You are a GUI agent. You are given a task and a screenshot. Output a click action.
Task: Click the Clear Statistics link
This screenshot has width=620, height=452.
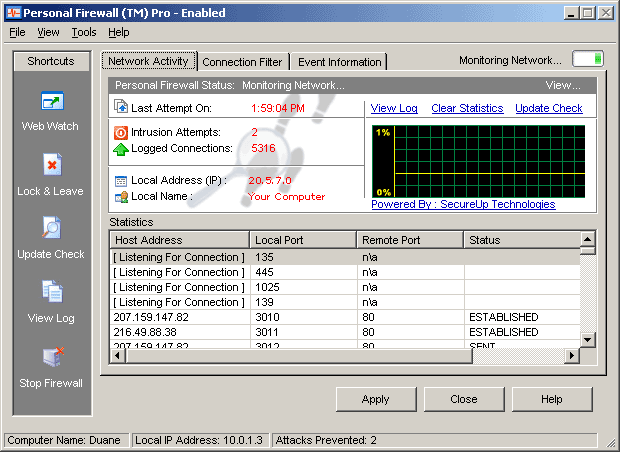[x=467, y=108]
